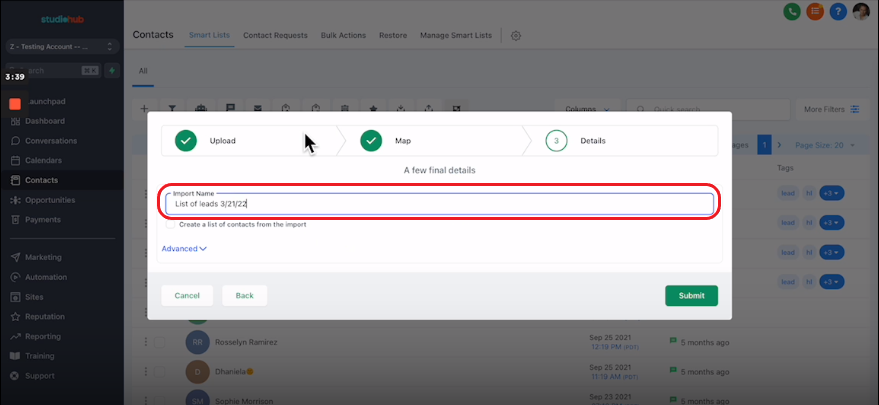
Task: Open the Z - Testing Account switcher
Action: tap(62, 47)
